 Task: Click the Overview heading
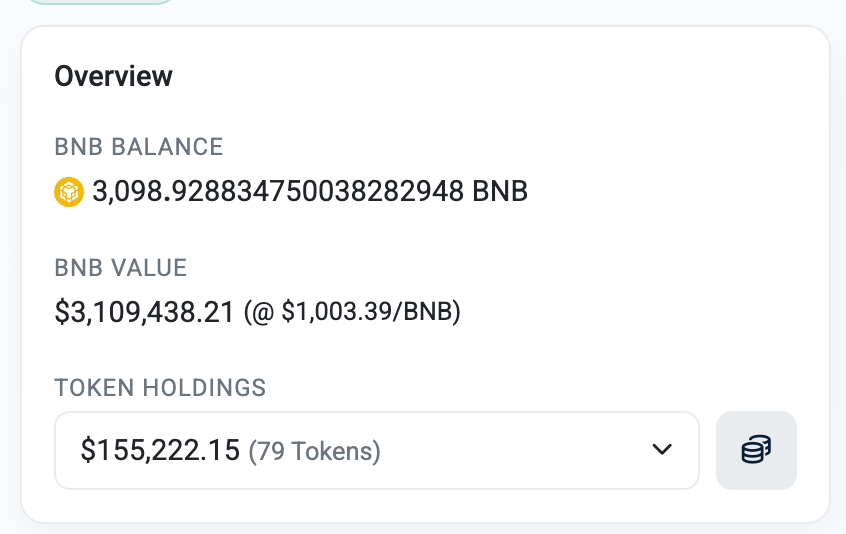point(113,76)
